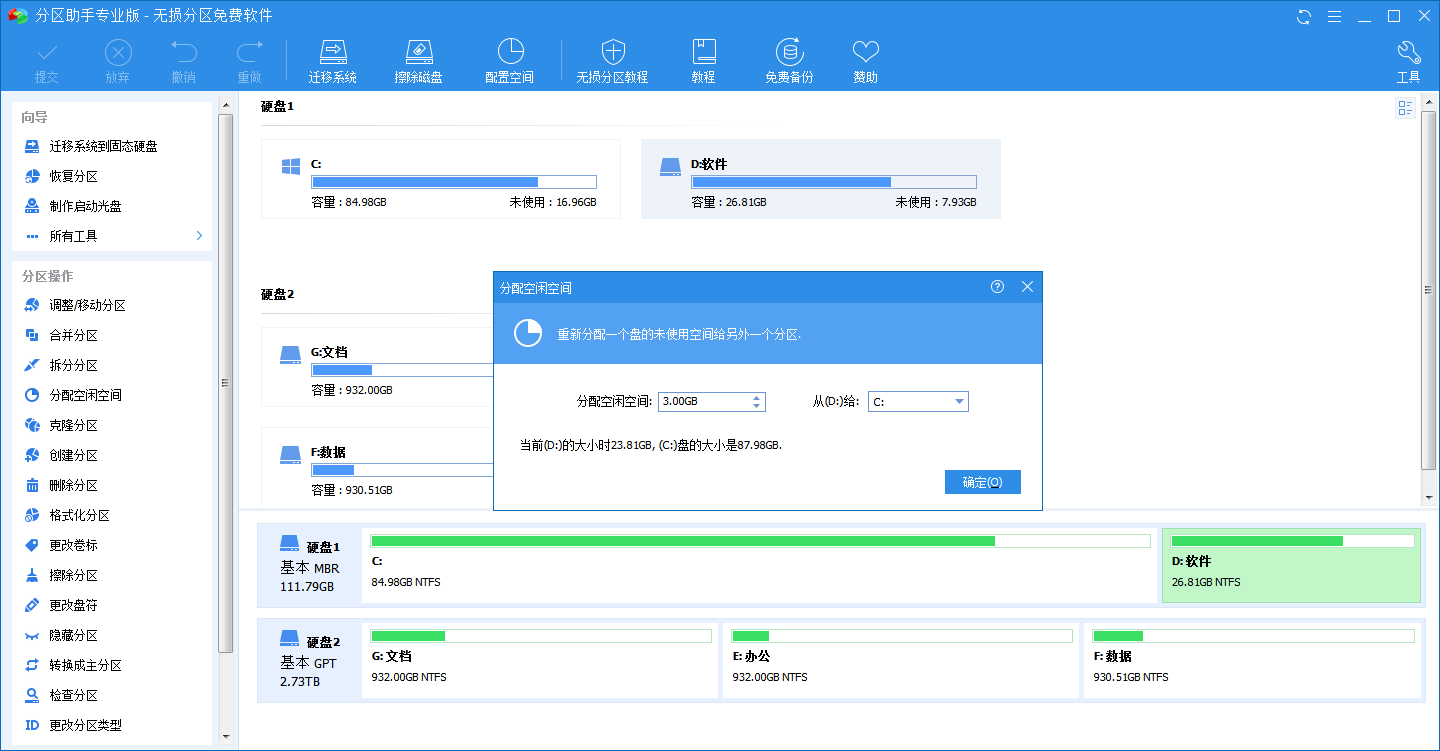Select the E: 办公 932.00GB partition block
Viewport: 1440px width, 751px height.
[x=900, y=660]
